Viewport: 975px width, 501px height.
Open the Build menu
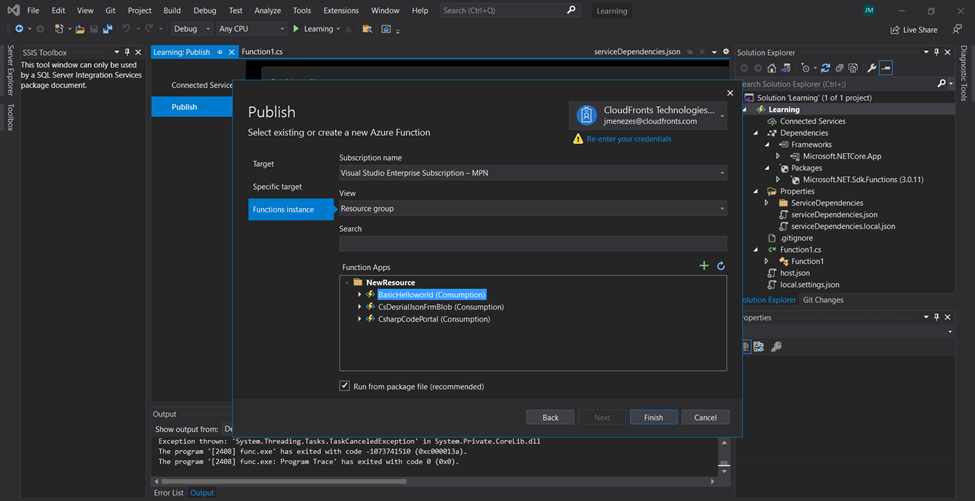pos(172,11)
